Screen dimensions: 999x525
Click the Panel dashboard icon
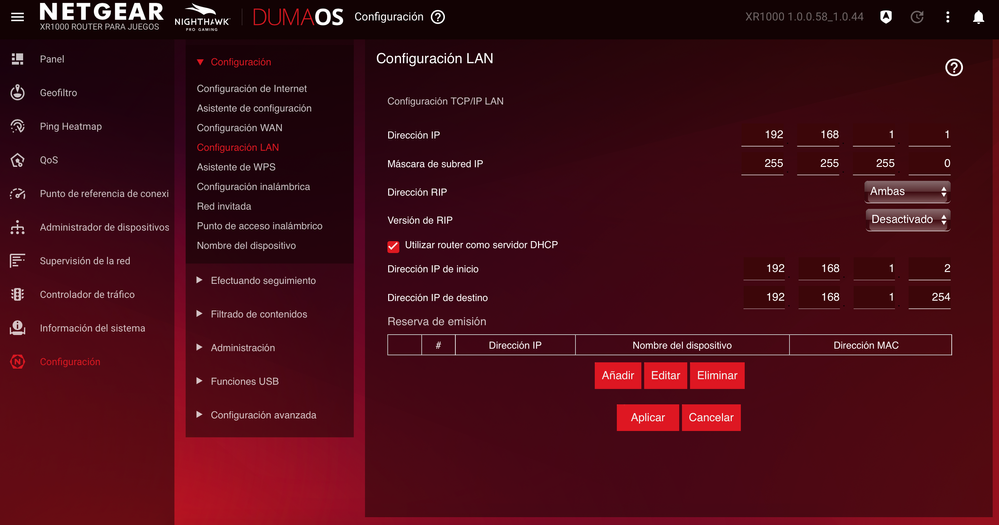click(17, 59)
